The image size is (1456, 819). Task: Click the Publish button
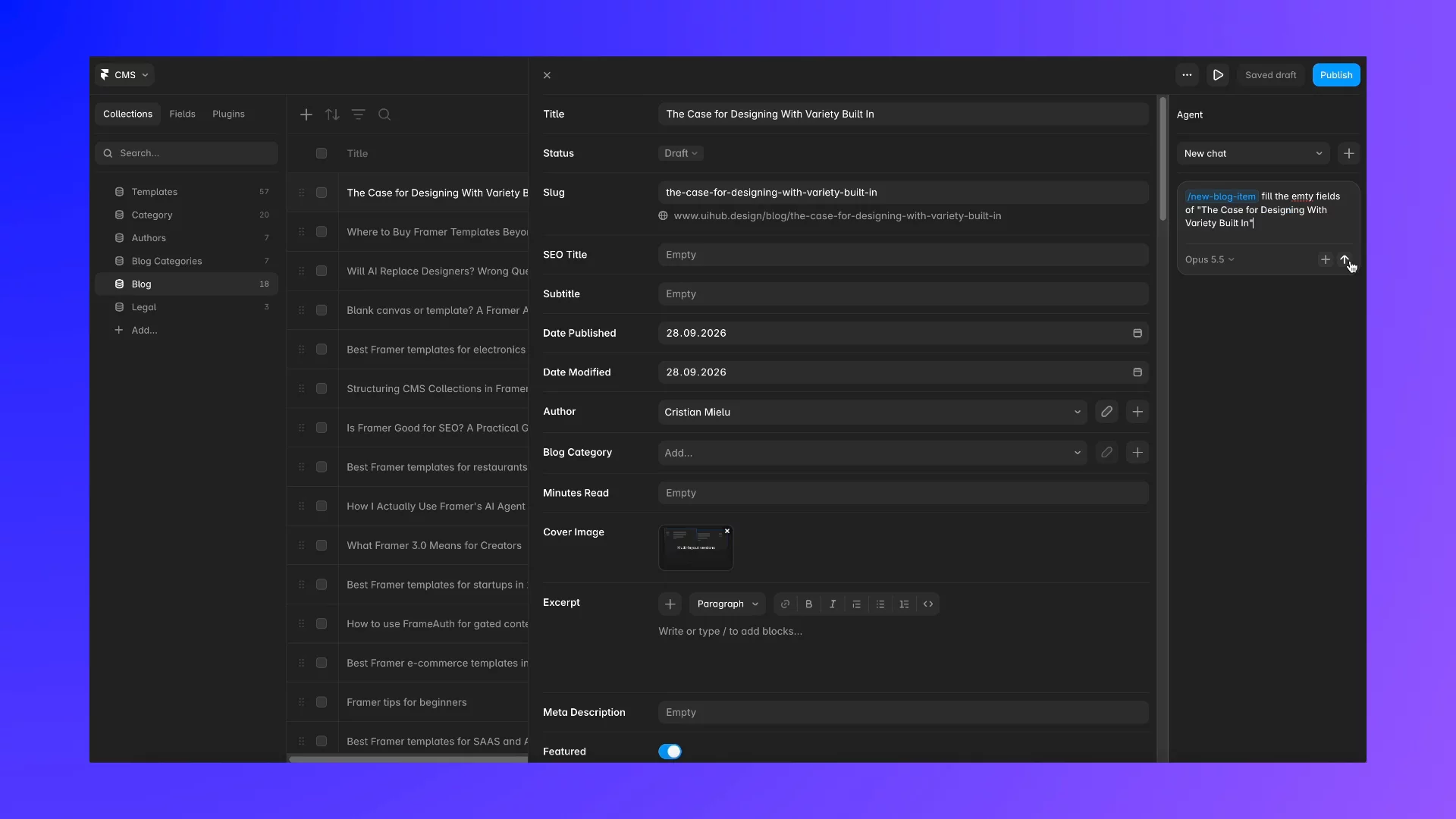pyautogui.click(x=1336, y=75)
